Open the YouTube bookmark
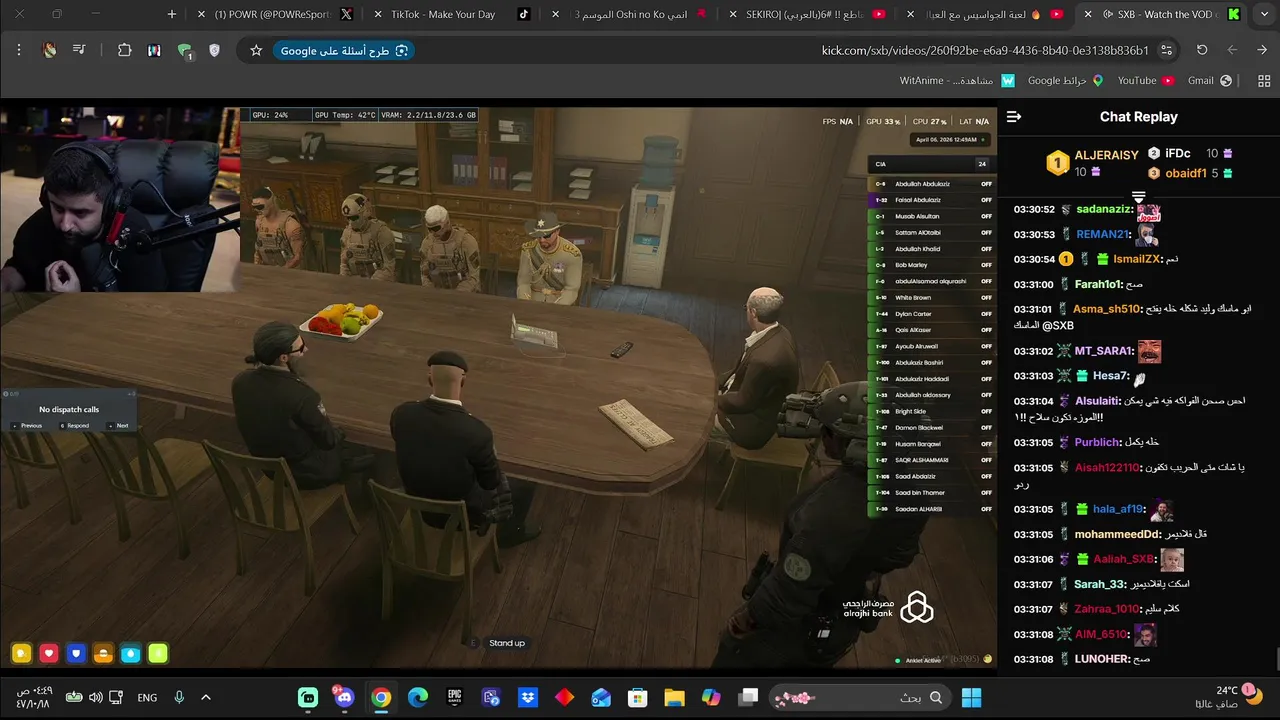Viewport: 1280px width, 720px height. 1145,81
